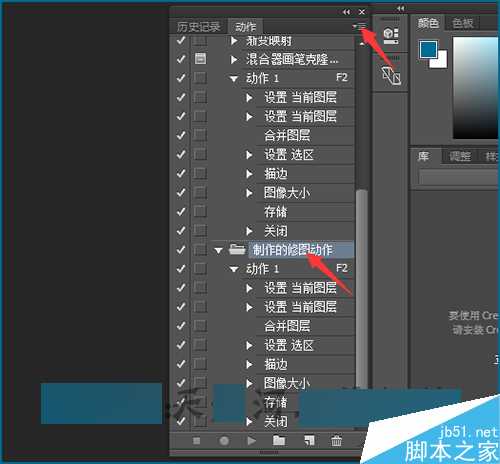The height and width of the screenshot is (464, 500).
Task: Click the Stop playing/recording button
Action: coord(197,441)
